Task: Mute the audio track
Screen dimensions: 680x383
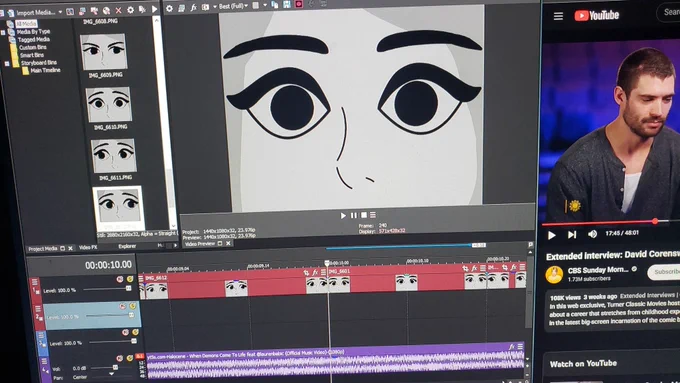Action: click(x=120, y=359)
